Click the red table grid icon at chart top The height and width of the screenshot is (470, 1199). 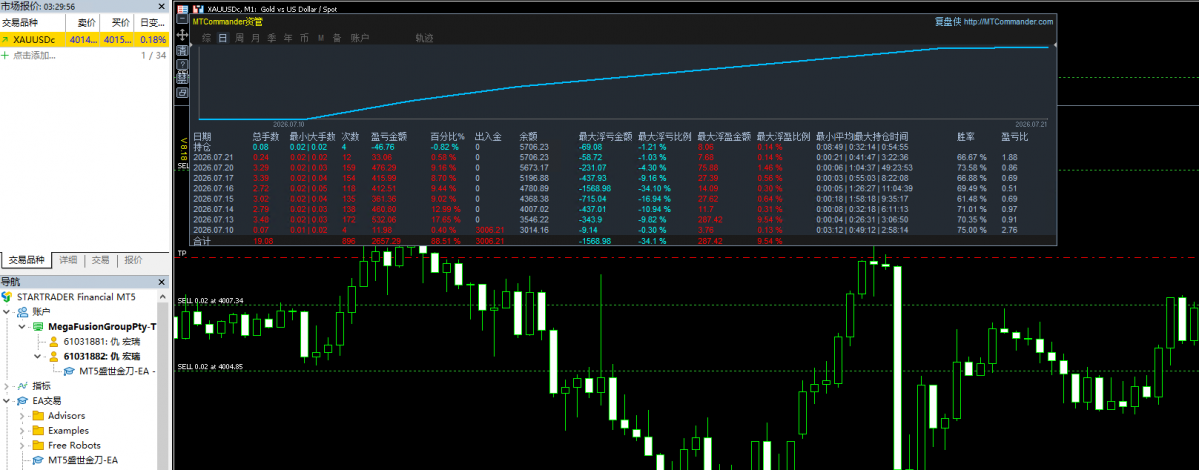(x=182, y=8)
